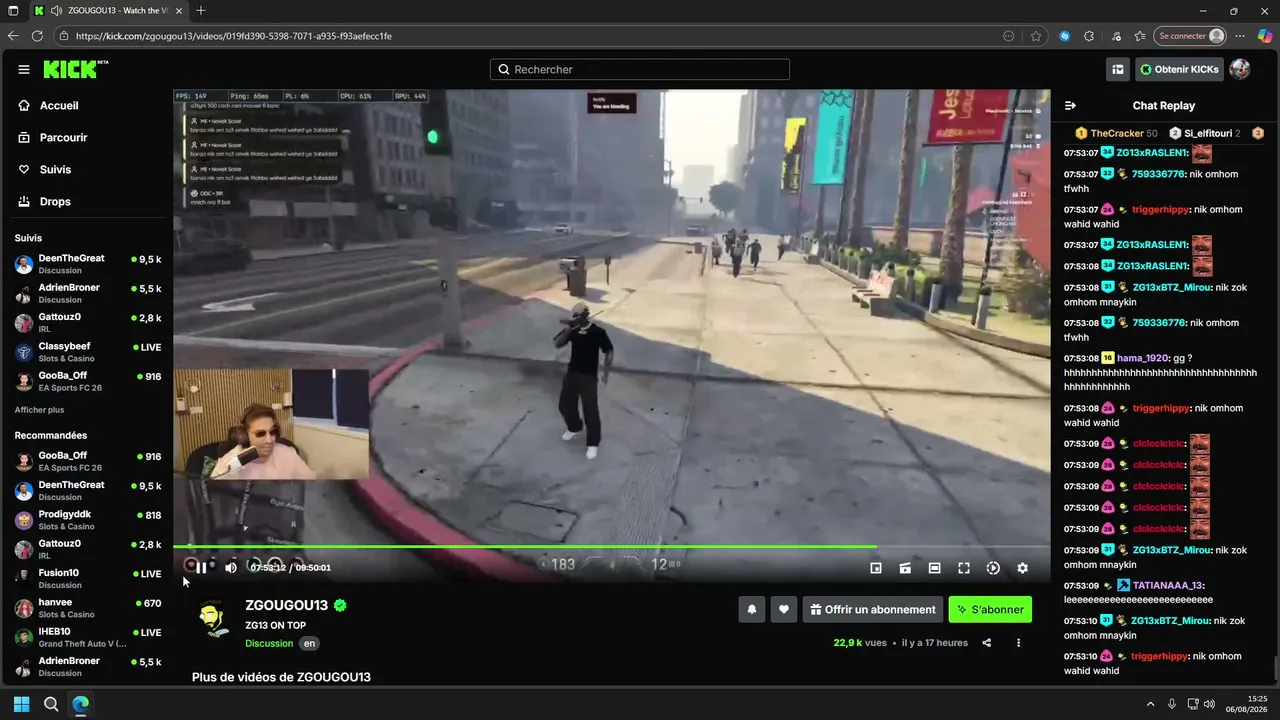The image size is (1280, 720).
Task: Open the Favorites list icon in the toolbar
Action: click(1141, 36)
